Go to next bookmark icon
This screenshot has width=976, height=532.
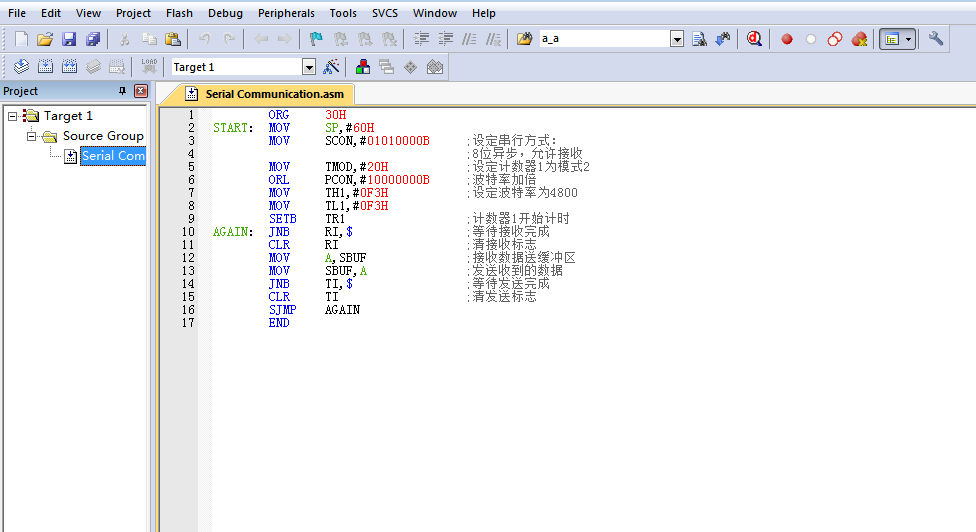click(365, 39)
